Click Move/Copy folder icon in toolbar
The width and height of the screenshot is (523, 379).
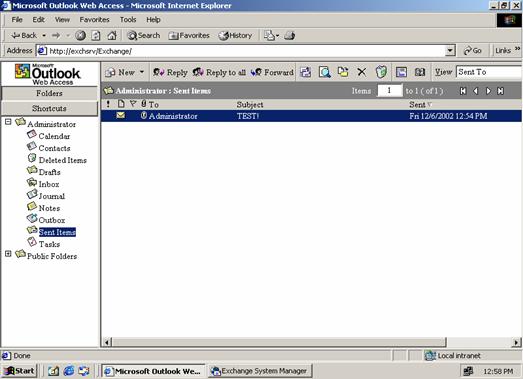click(343, 72)
